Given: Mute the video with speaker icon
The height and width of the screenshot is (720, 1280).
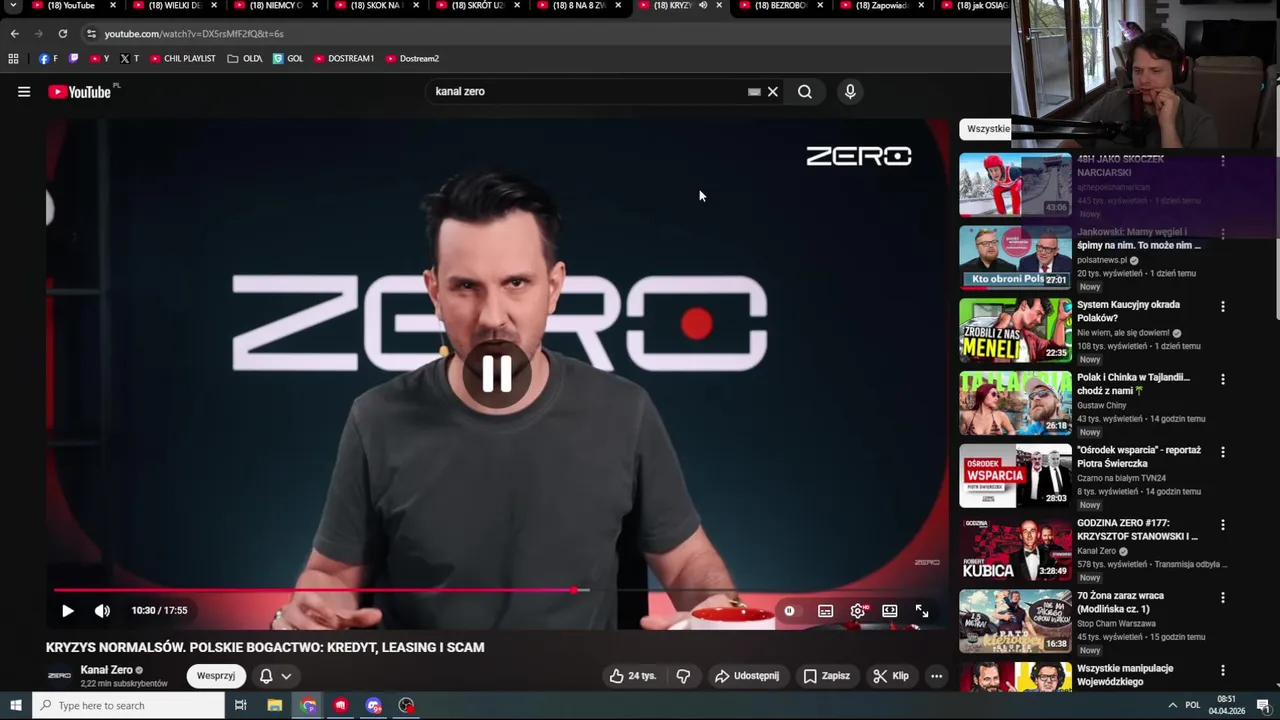Looking at the screenshot, I should (102, 611).
